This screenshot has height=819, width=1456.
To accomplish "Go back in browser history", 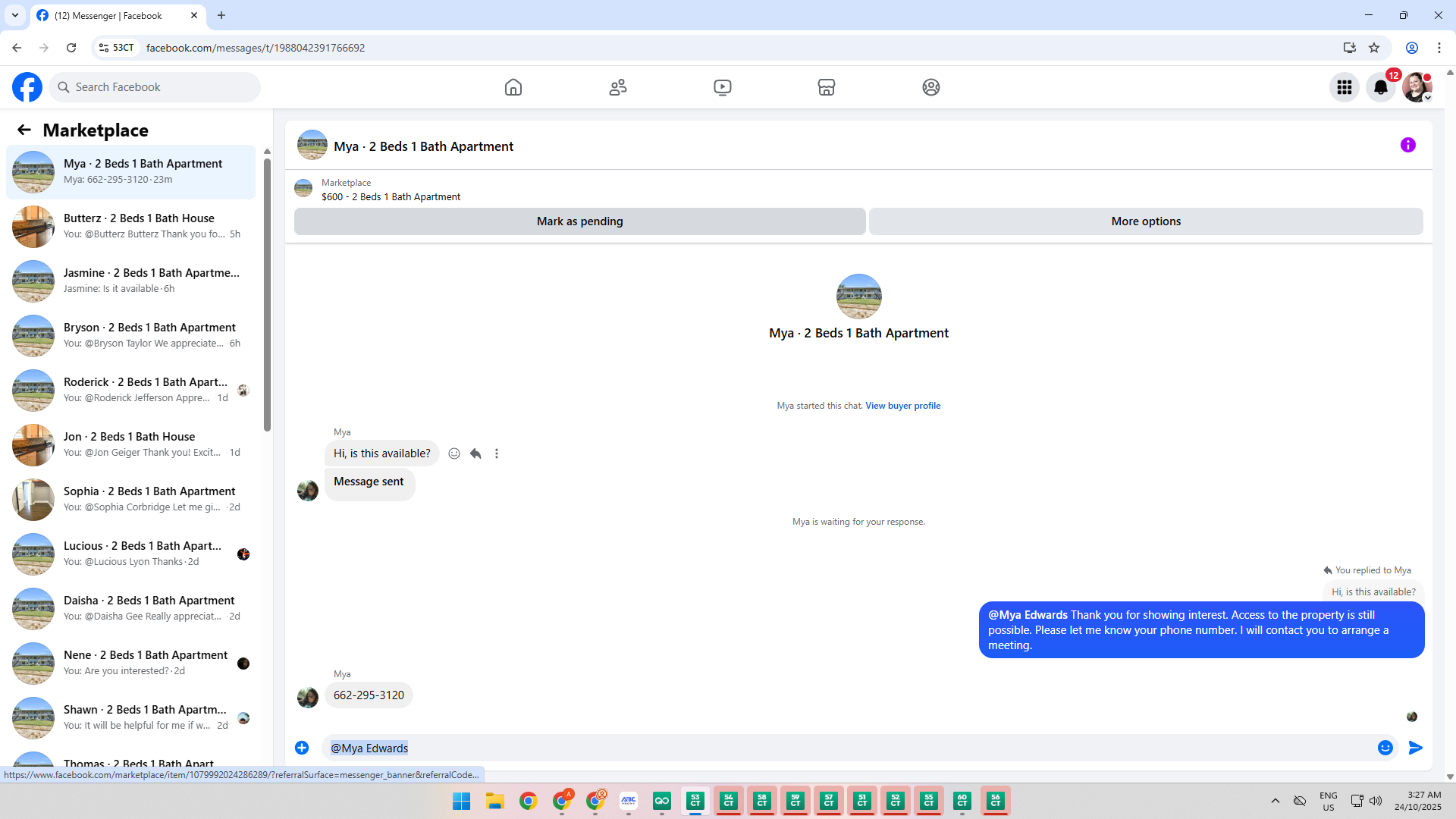I will [17, 48].
